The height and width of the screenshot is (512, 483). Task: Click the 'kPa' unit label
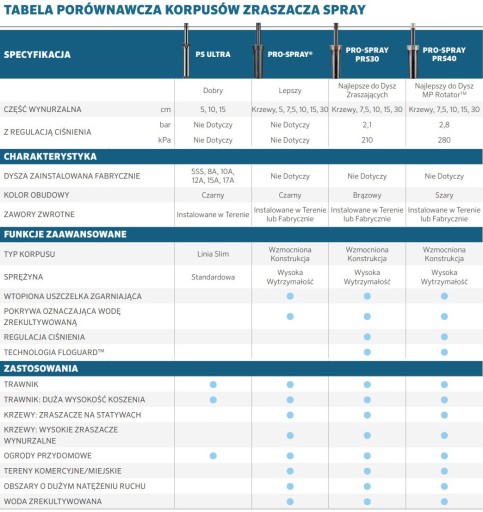pos(164,140)
